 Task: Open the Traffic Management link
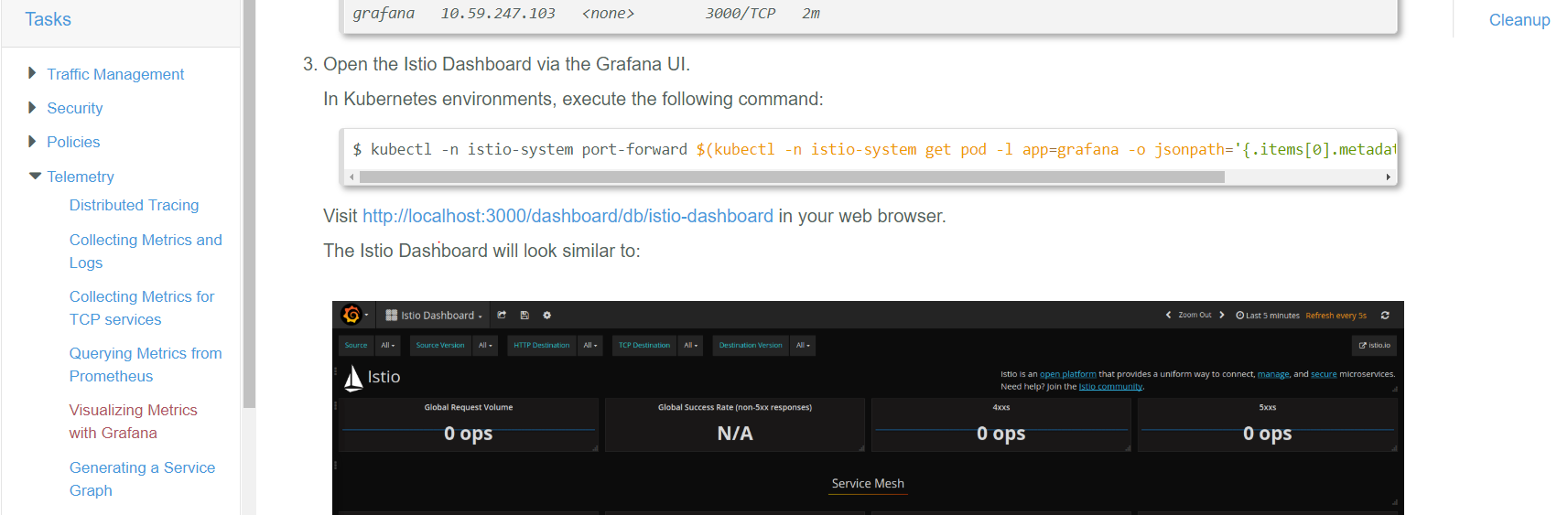pos(115,74)
